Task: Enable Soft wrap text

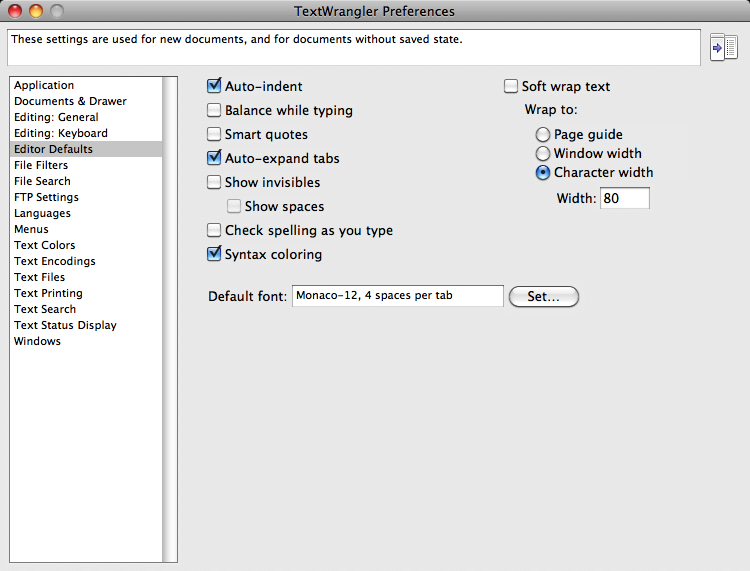Action: tap(511, 87)
